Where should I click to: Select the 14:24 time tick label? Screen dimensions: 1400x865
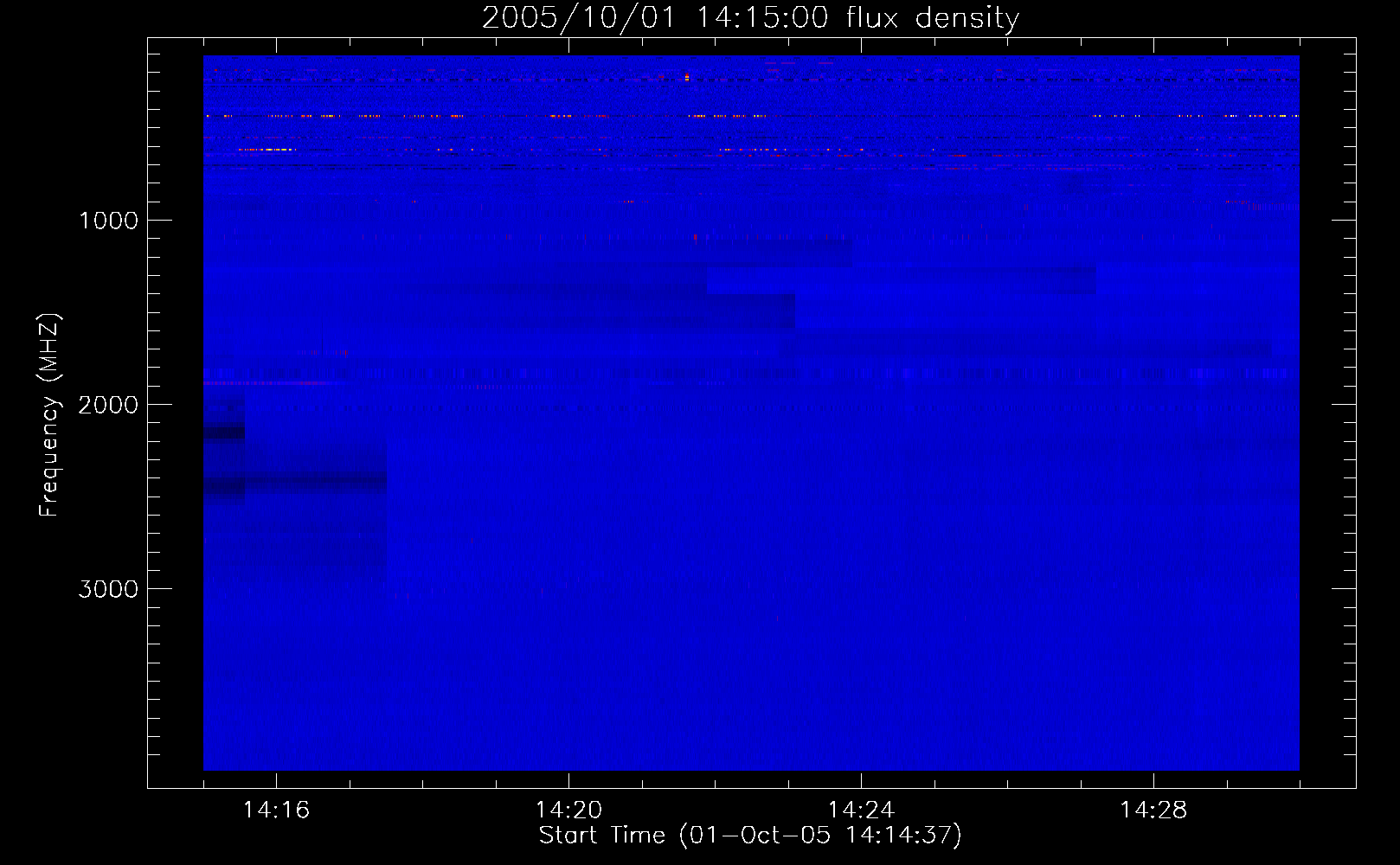(x=861, y=810)
